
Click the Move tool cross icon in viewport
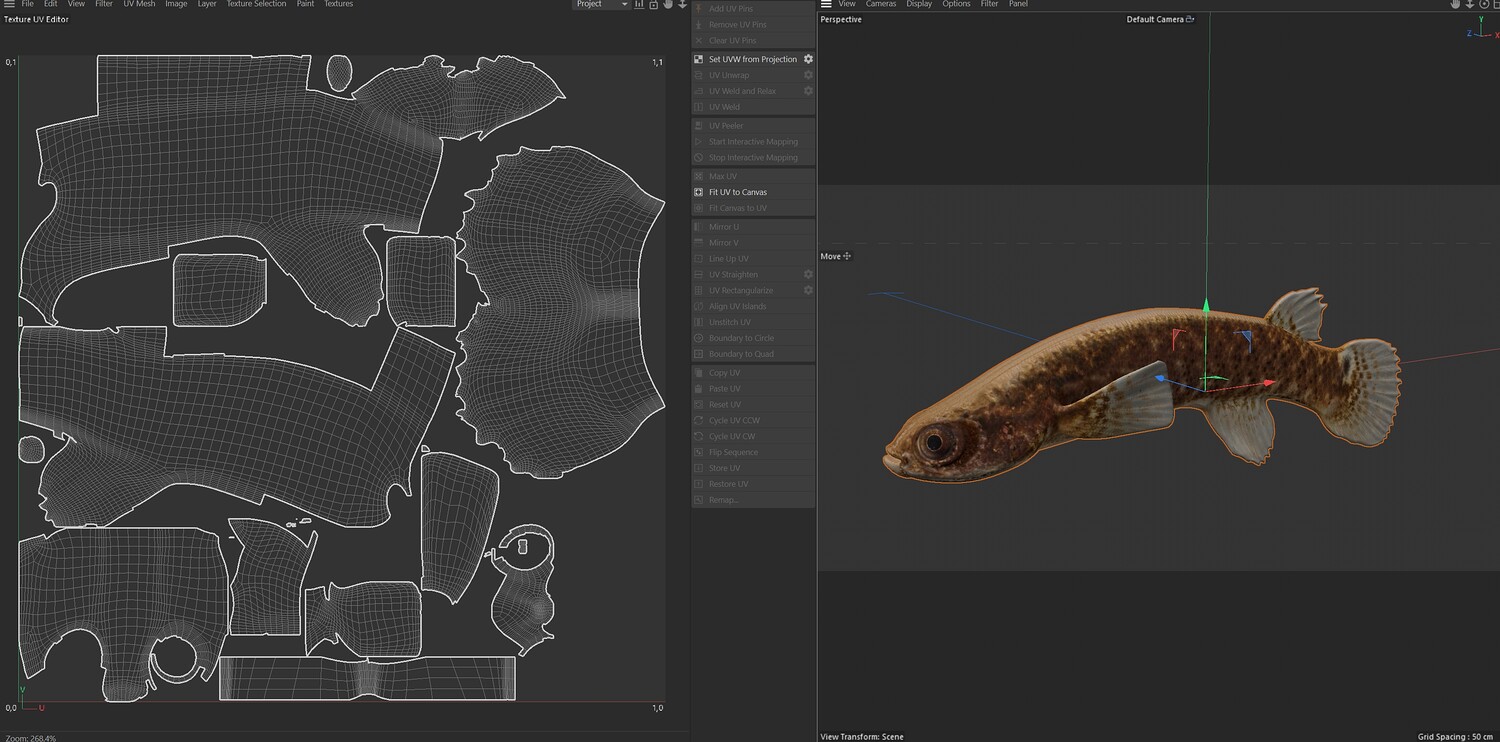pos(847,256)
